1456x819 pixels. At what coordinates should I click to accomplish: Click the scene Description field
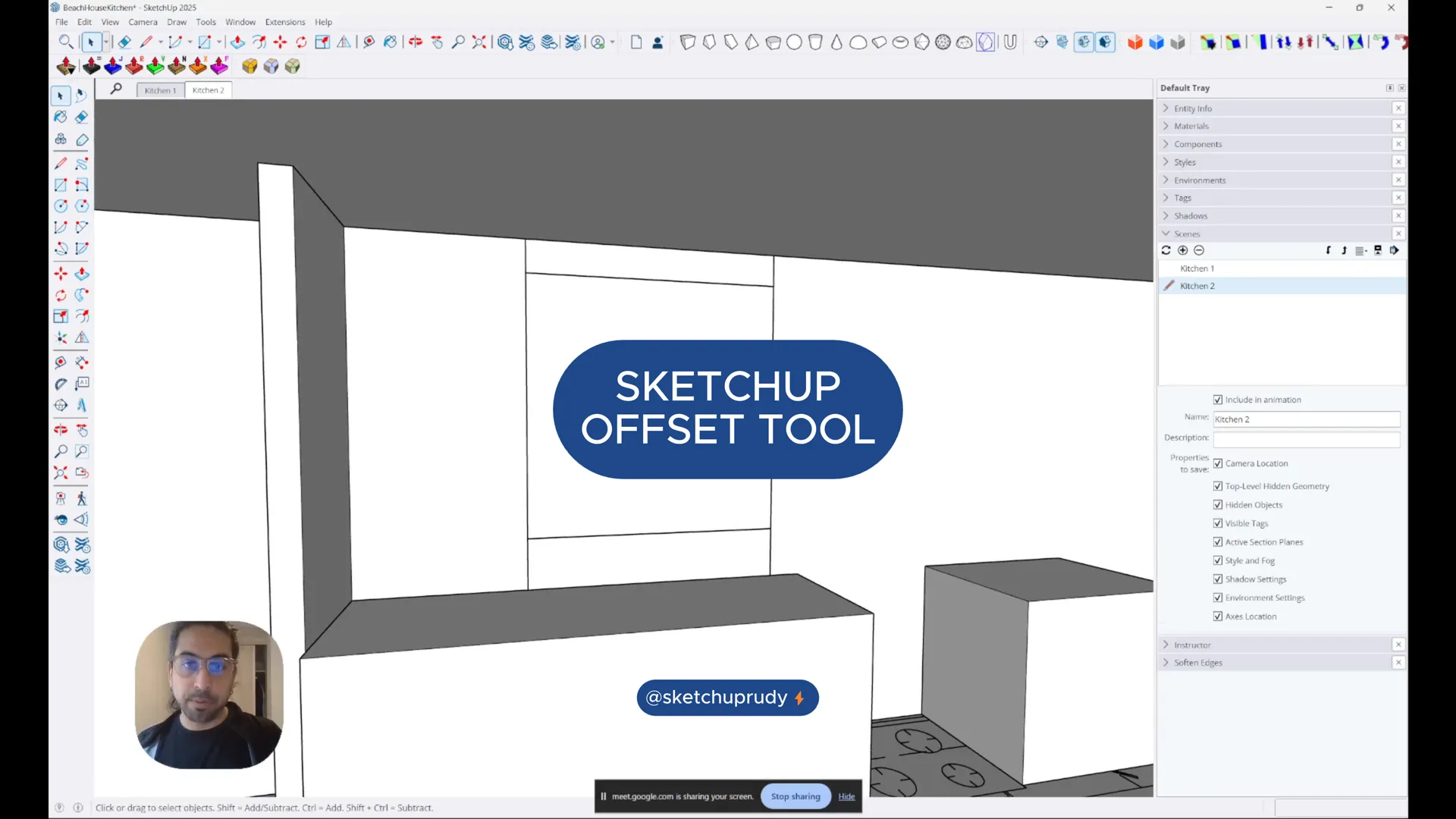[1306, 438]
